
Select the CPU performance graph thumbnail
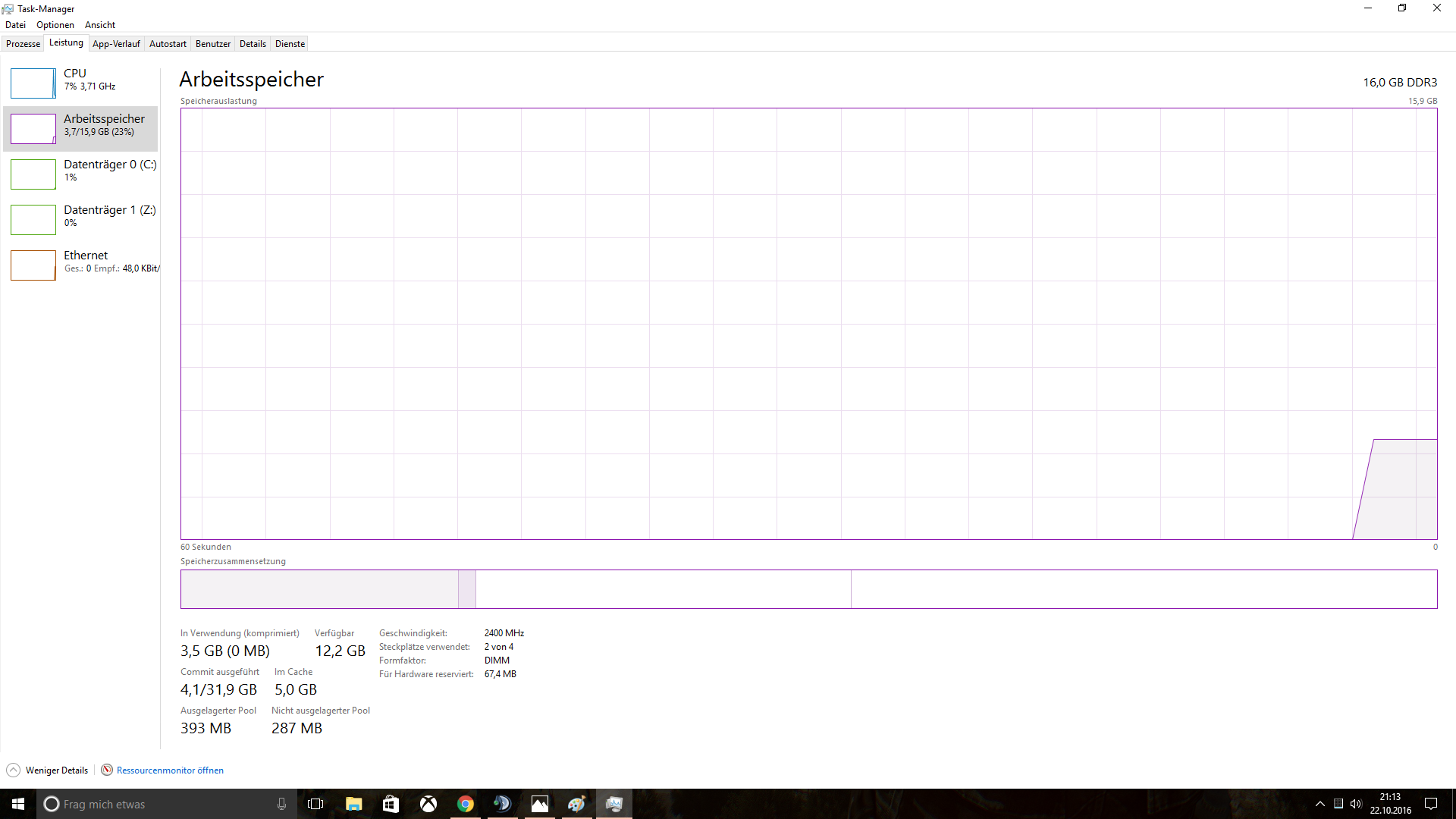click(x=33, y=83)
